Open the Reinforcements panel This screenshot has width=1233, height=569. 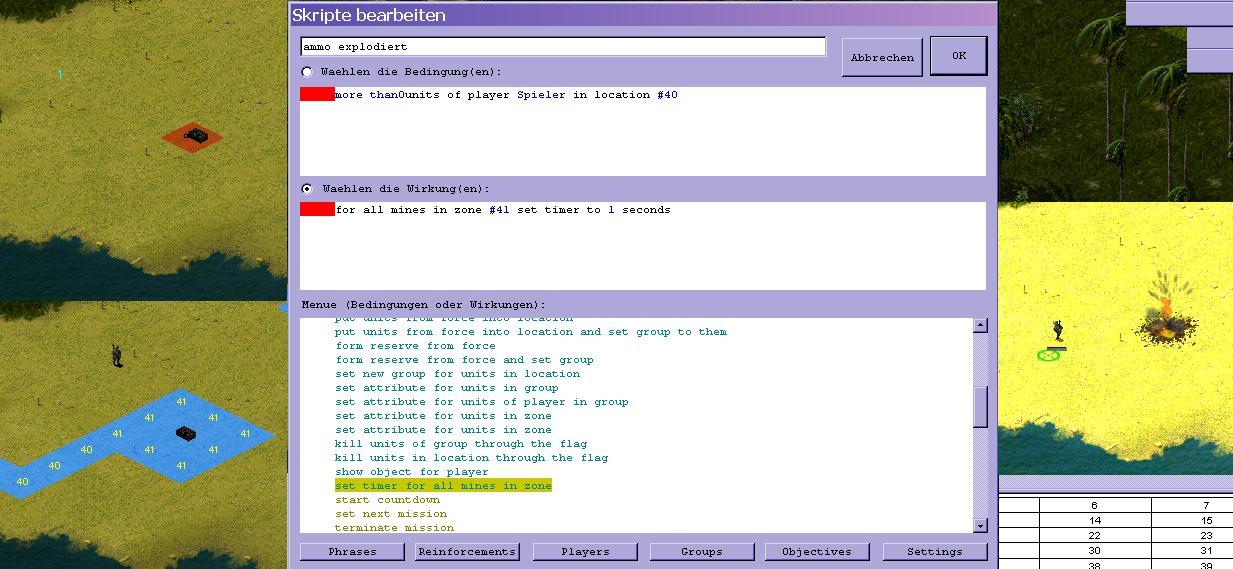pyautogui.click(x=467, y=552)
